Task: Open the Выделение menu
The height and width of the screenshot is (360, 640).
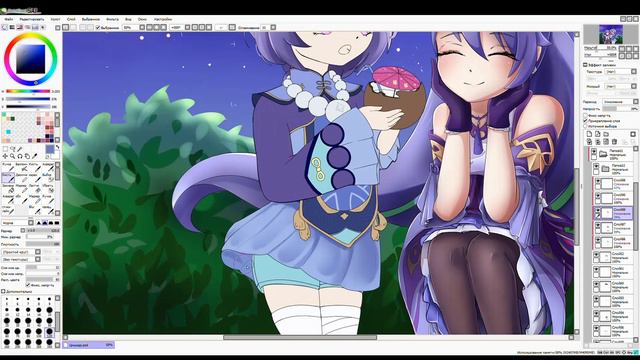Action: coord(91,19)
